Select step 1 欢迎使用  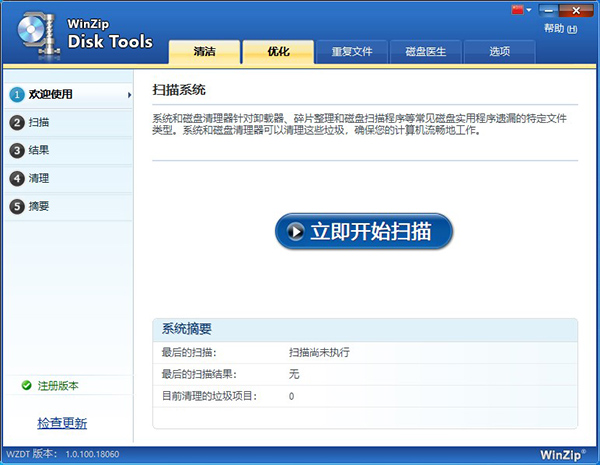(69, 95)
